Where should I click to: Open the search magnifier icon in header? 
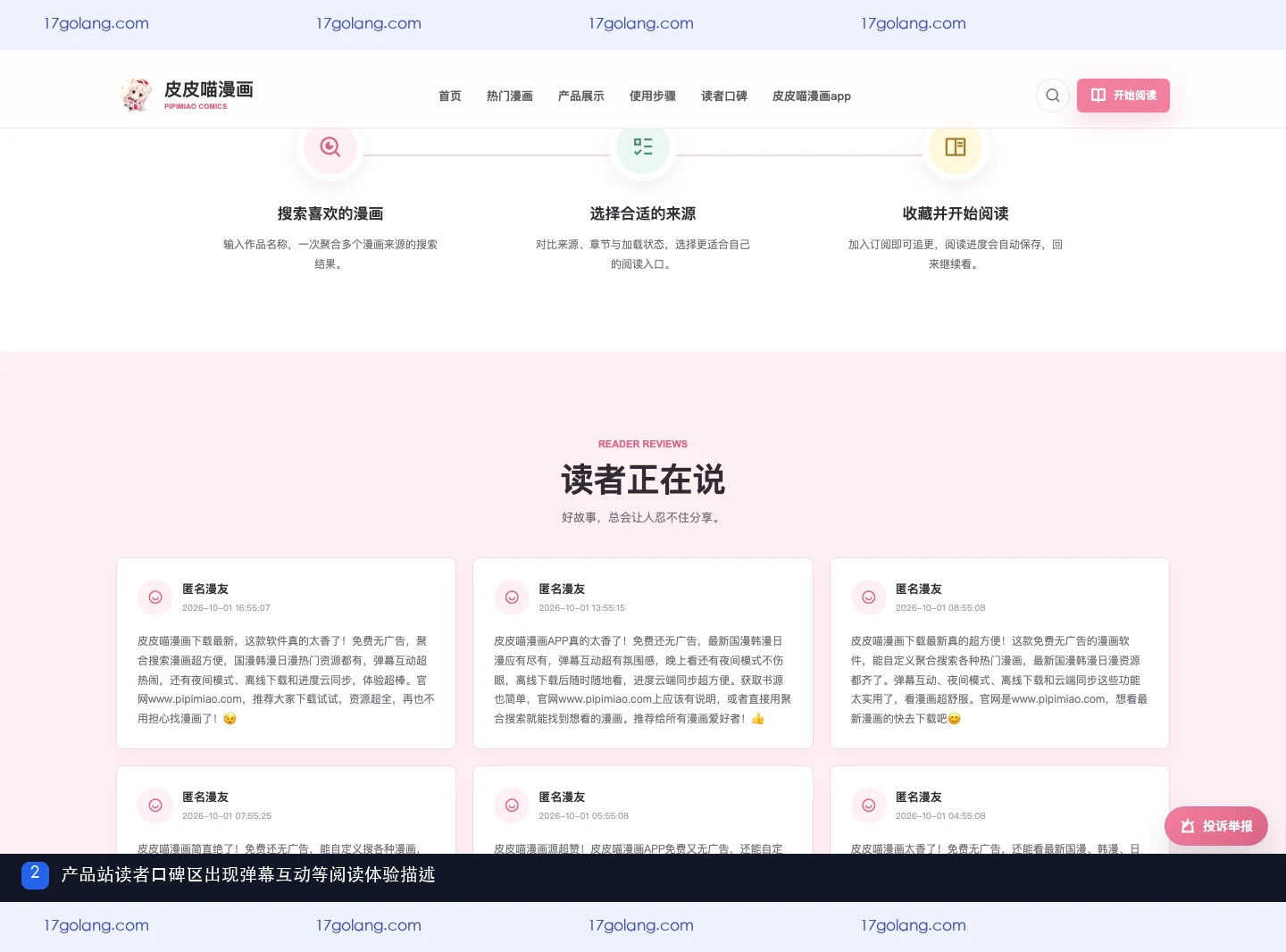(1053, 96)
